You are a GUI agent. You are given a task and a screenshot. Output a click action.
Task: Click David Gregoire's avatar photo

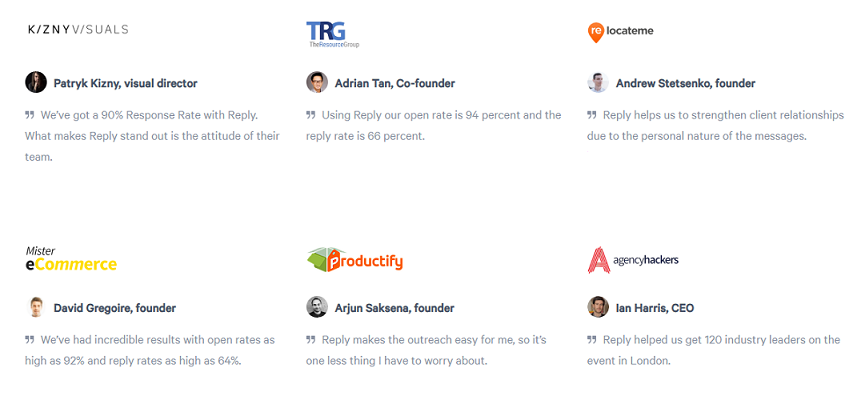pyautogui.click(x=36, y=308)
